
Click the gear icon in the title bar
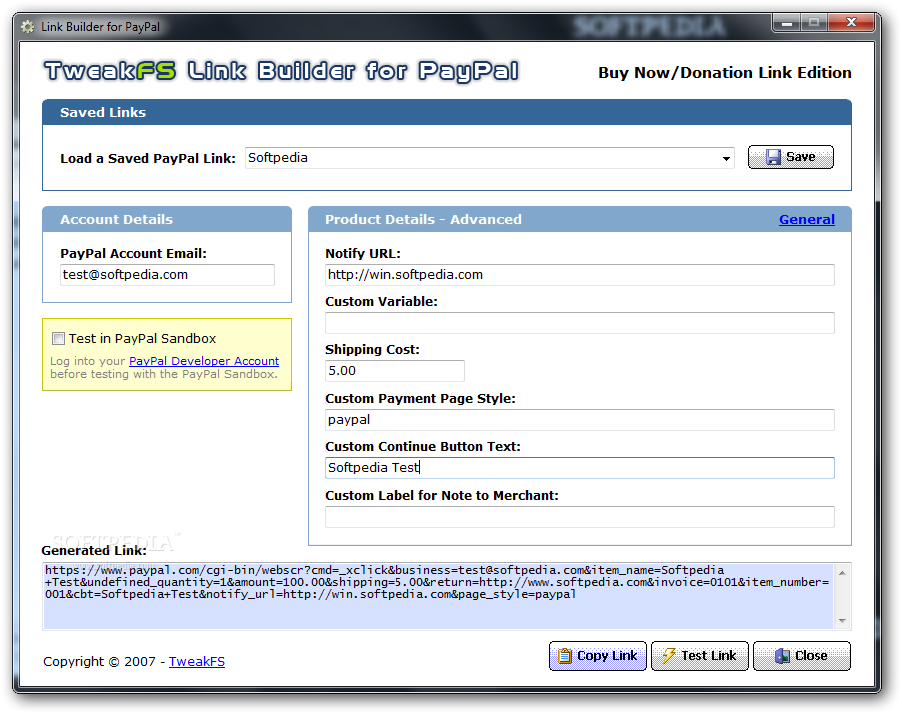click(27, 26)
